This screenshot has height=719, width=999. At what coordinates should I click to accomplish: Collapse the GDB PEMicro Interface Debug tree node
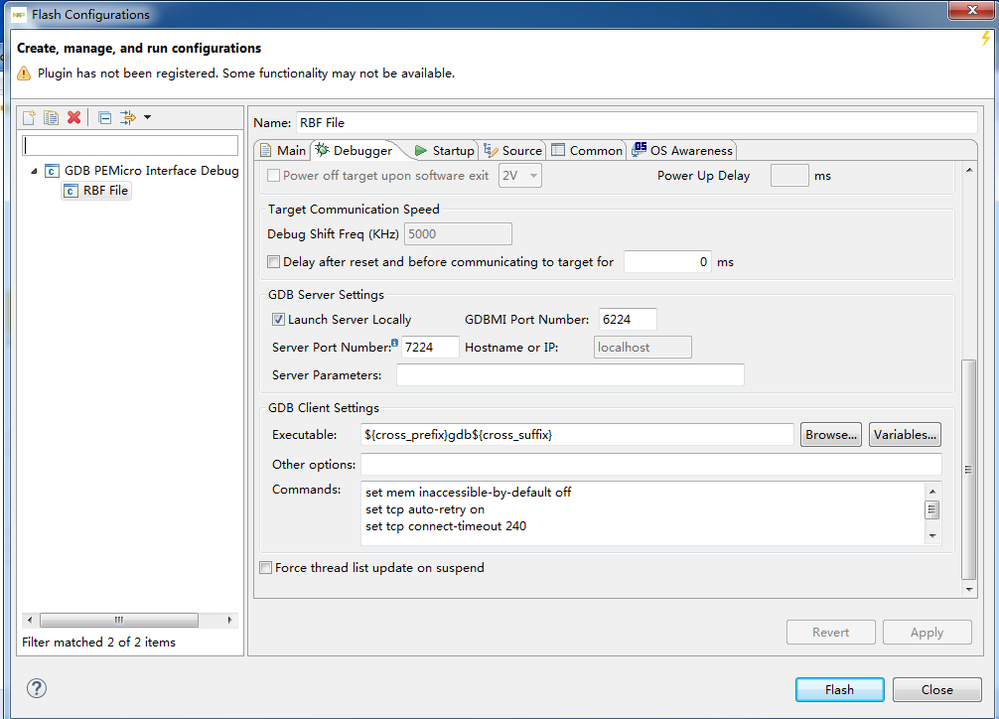point(34,171)
